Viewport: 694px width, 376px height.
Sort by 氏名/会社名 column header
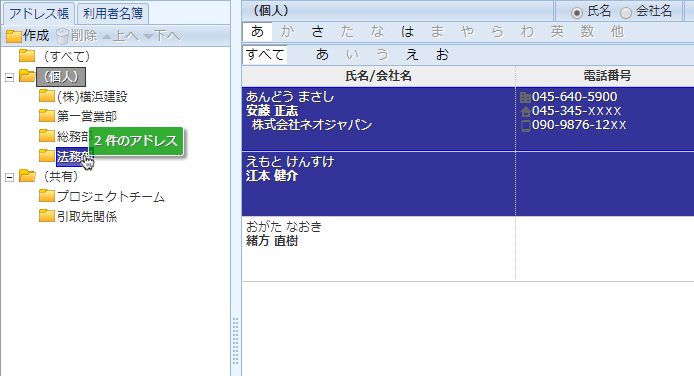pyautogui.click(x=378, y=76)
